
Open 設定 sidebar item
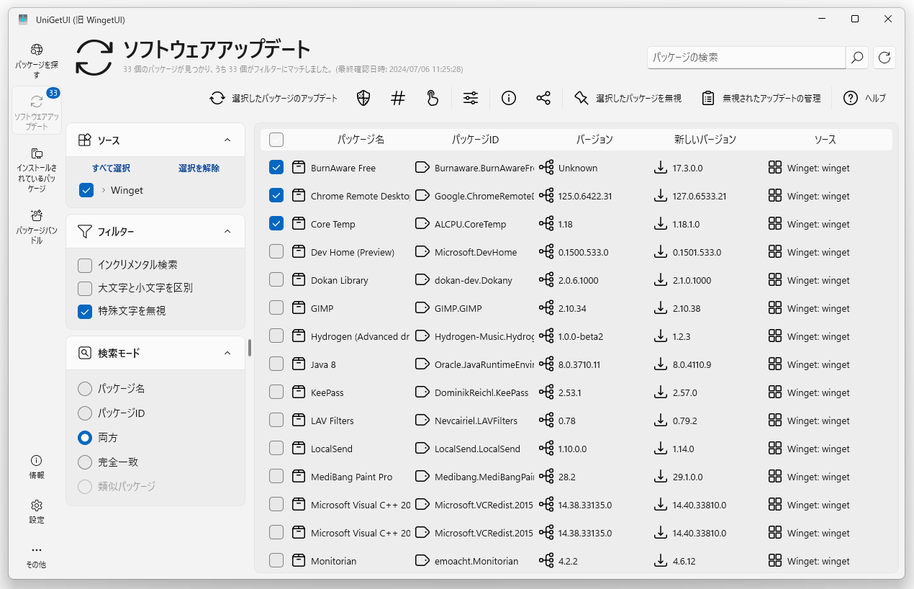pyautogui.click(x=36, y=511)
